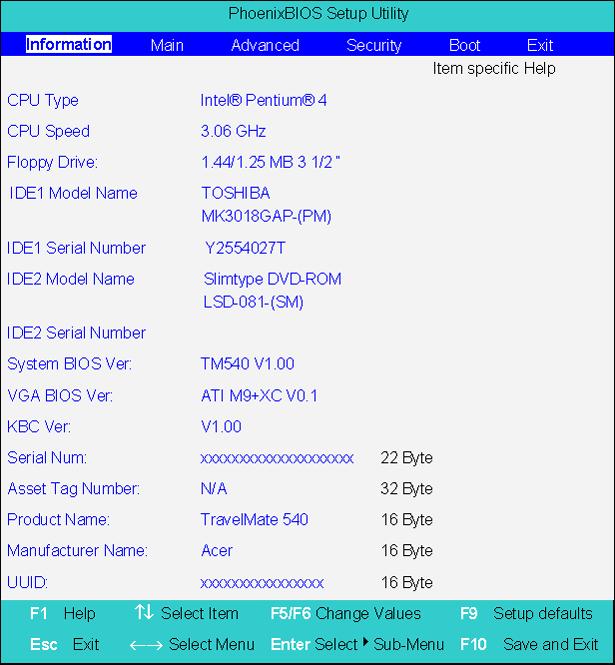The image size is (615, 665).
Task: Open the Exit menu tab
Action: 540,45
